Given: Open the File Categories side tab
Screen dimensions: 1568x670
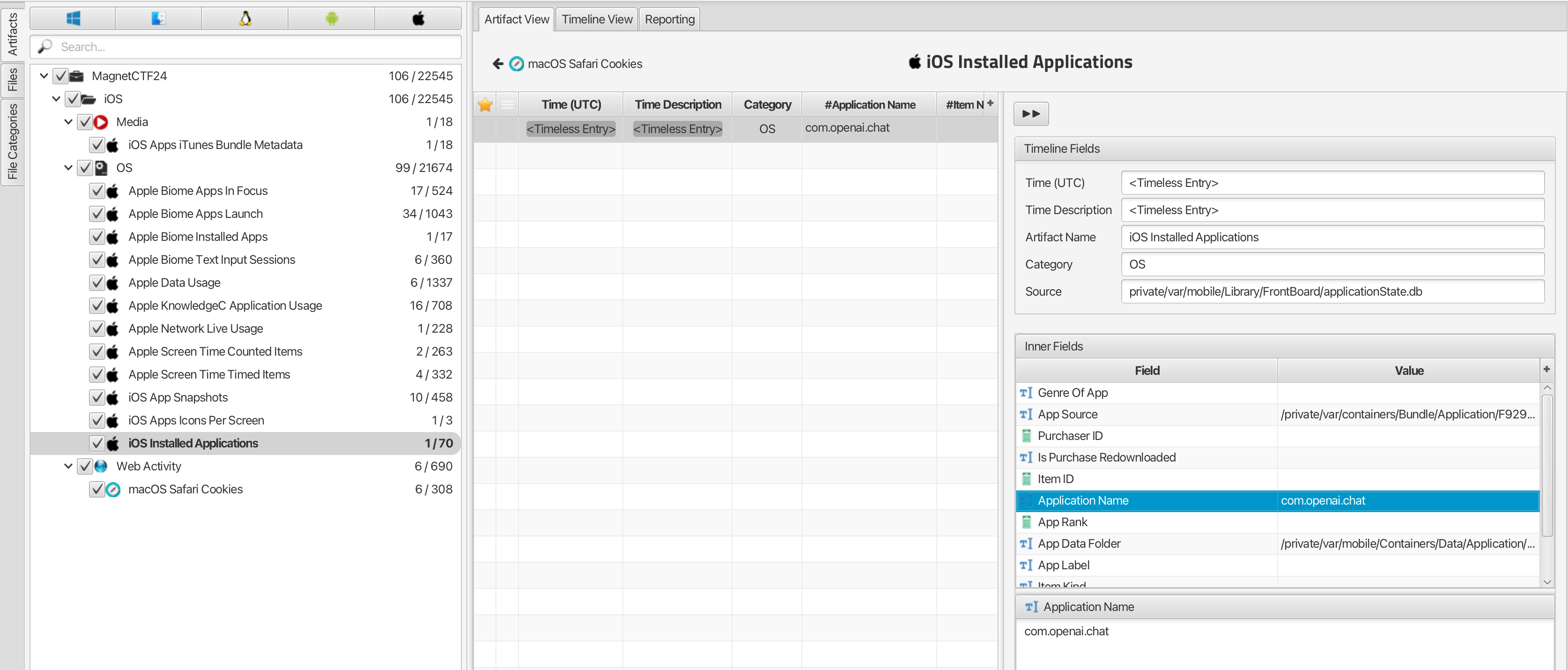Looking at the screenshot, I should [12, 141].
